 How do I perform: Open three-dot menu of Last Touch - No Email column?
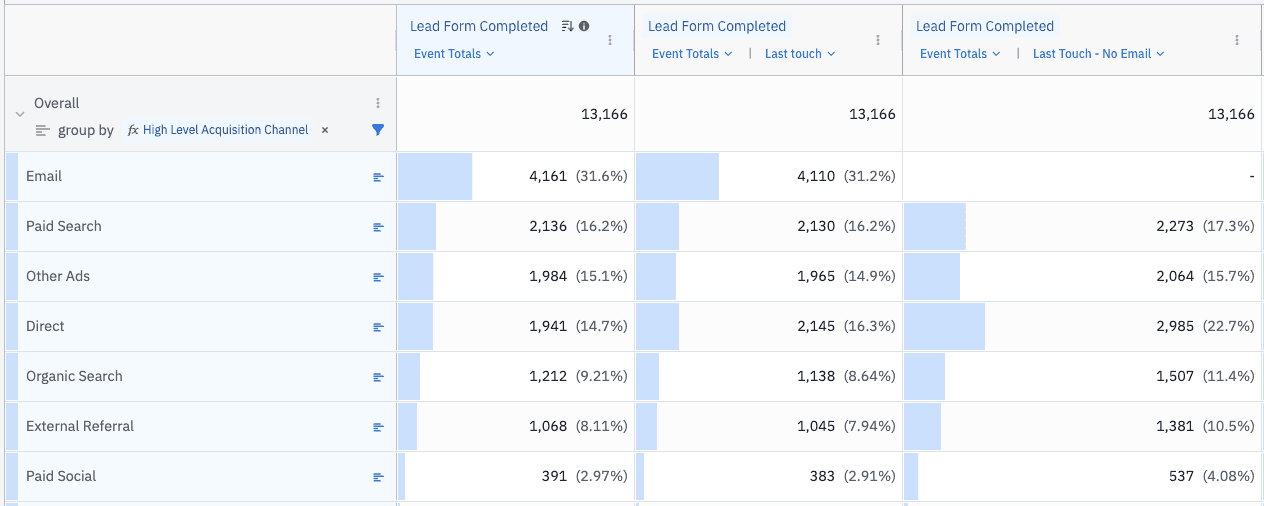[1237, 40]
